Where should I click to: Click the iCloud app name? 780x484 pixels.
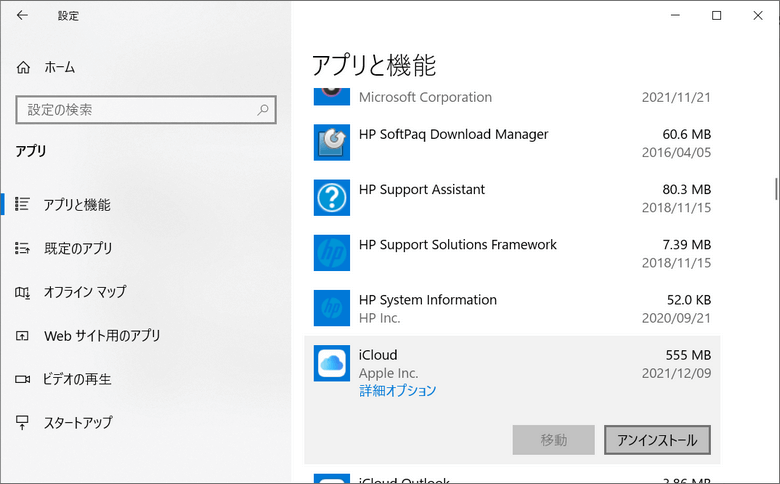(378, 355)
